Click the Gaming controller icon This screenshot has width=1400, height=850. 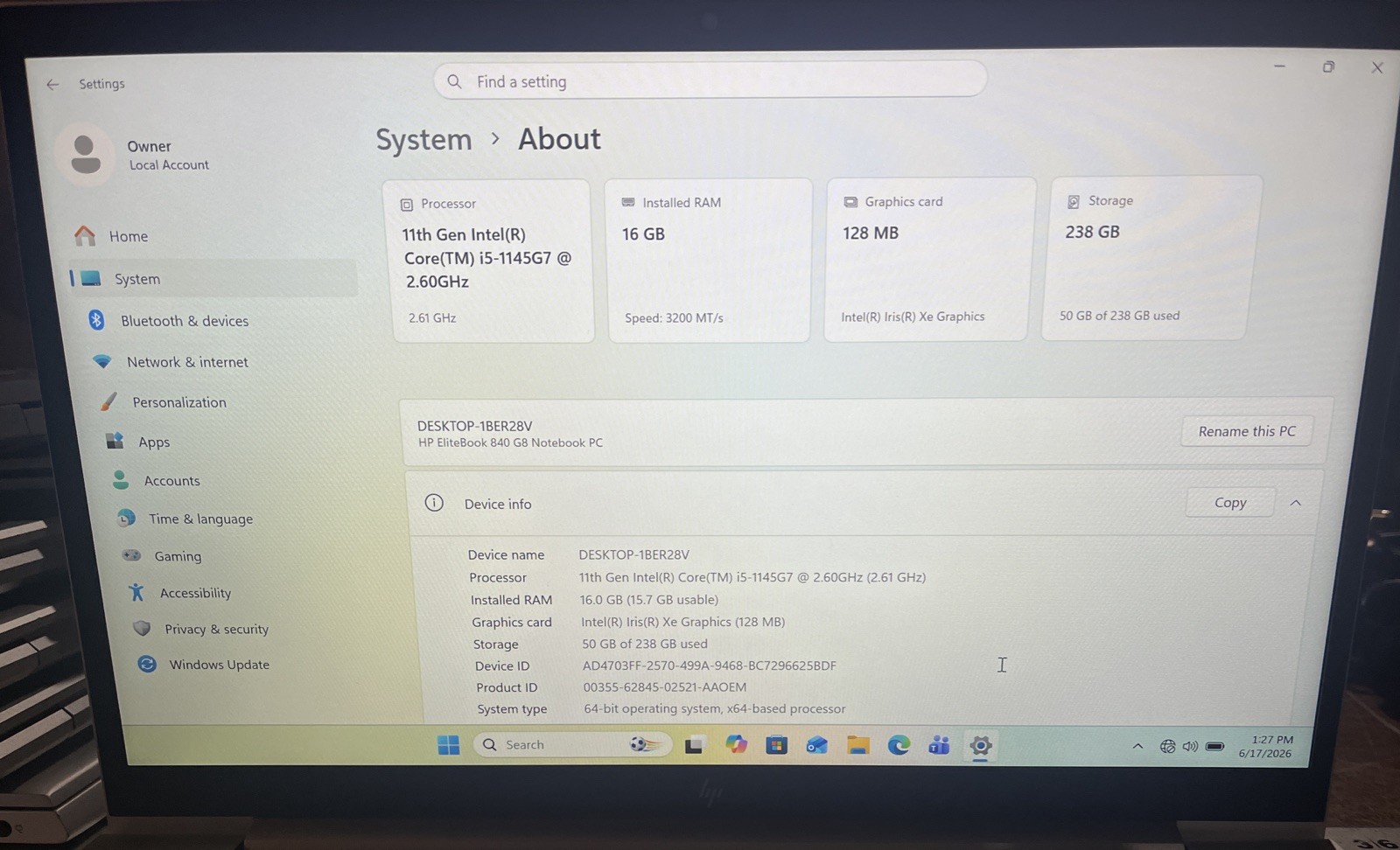click(131, 555)
